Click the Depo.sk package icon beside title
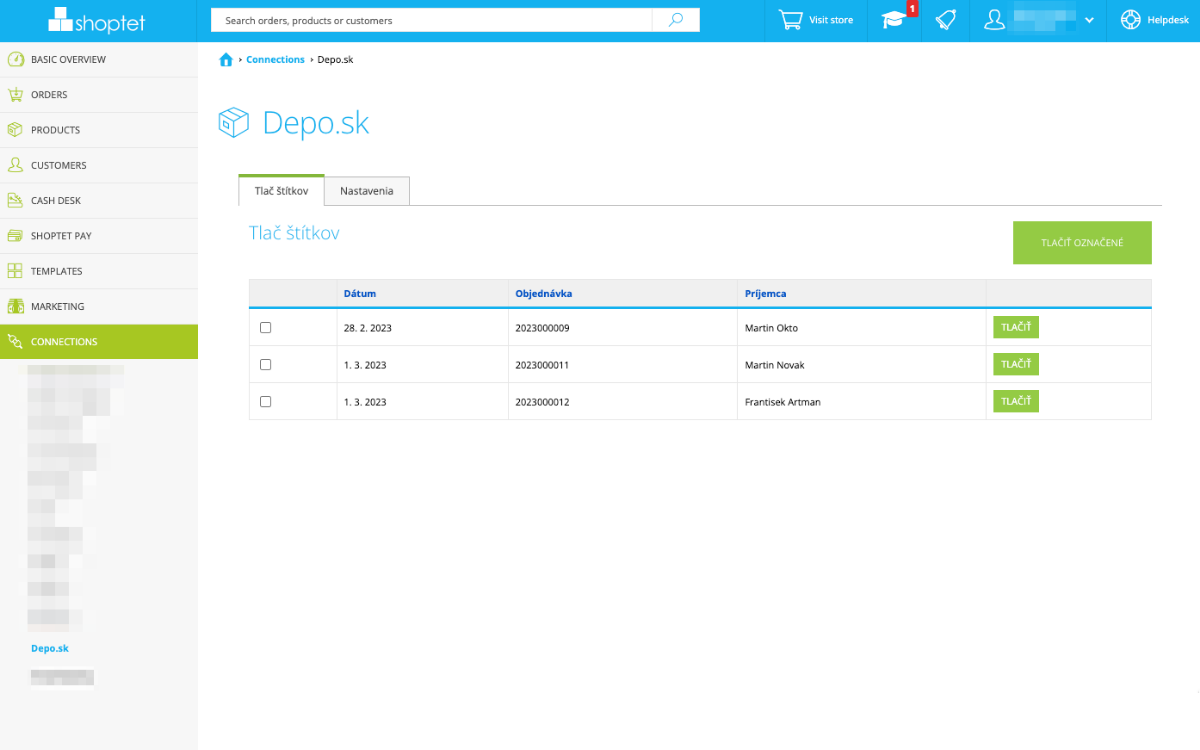1200x750 pixels. click(234, 123)
